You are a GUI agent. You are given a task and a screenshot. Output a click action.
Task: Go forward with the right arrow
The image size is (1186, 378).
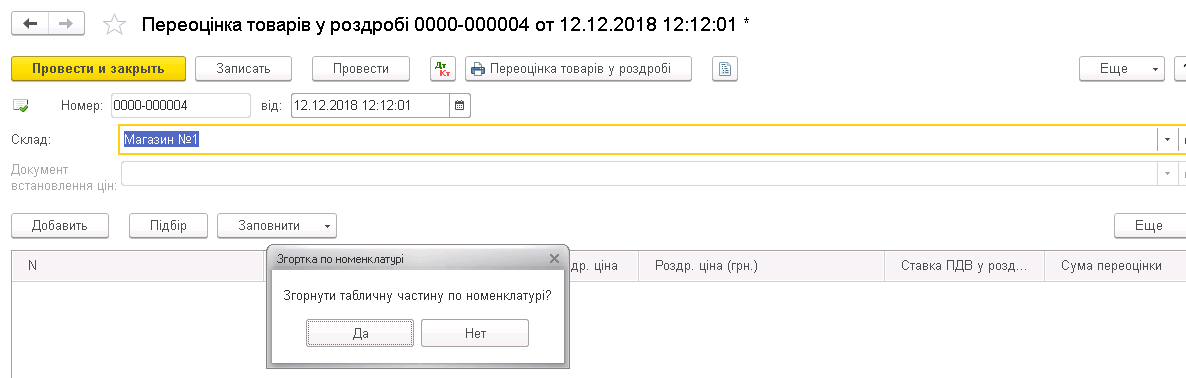pyautogui.click(x=66, y=23)
